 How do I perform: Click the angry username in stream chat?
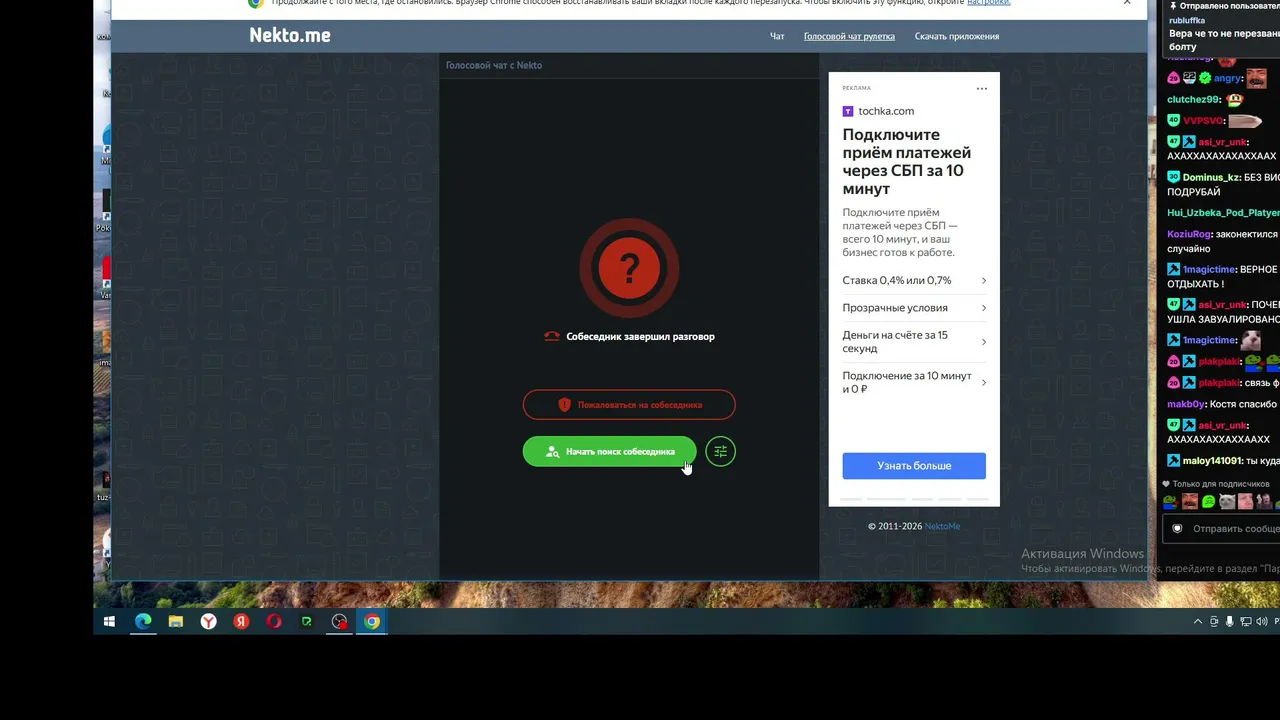point(1227,78)
